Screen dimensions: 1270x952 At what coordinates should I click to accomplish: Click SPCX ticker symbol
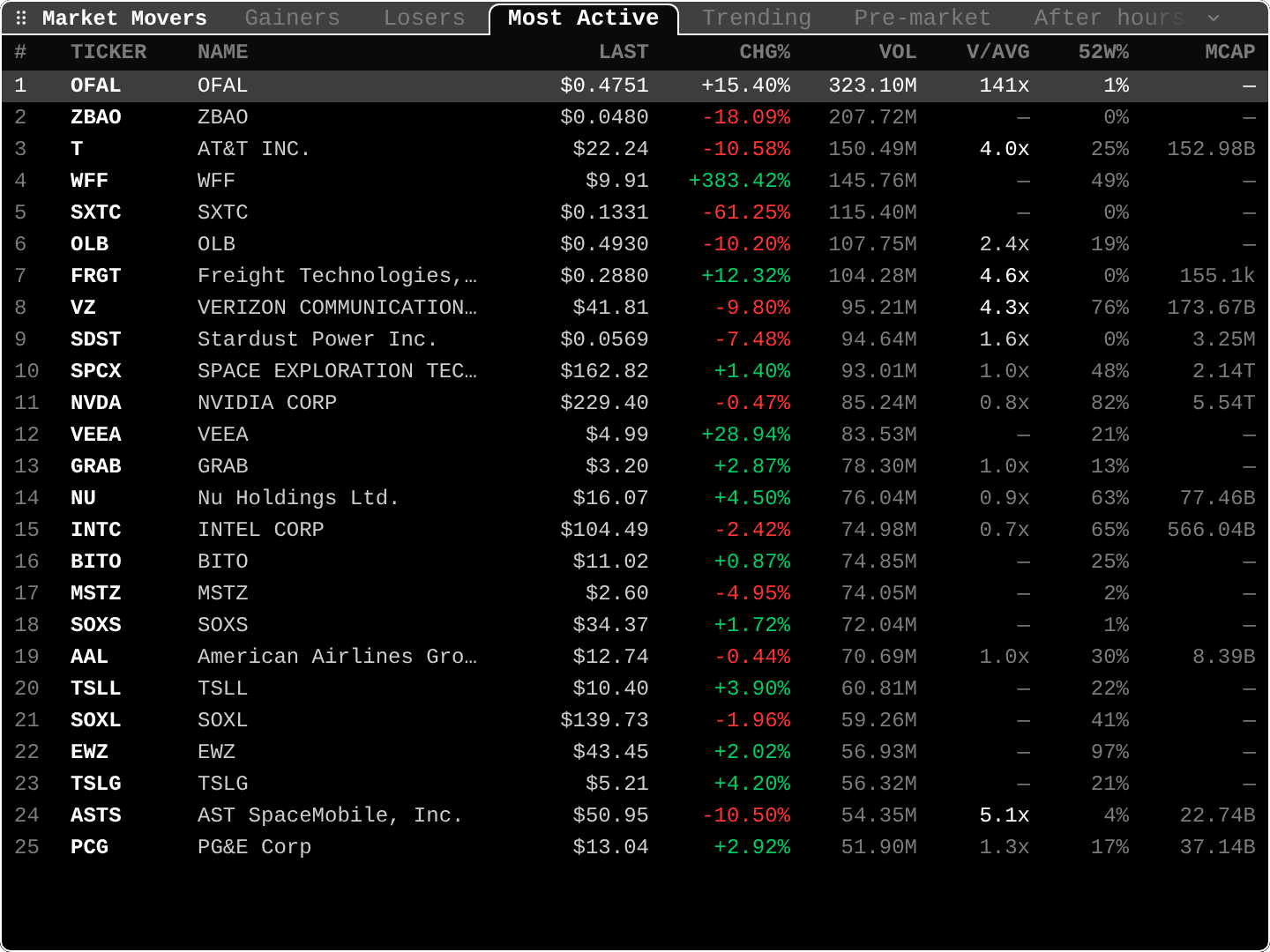click(96, 371)
